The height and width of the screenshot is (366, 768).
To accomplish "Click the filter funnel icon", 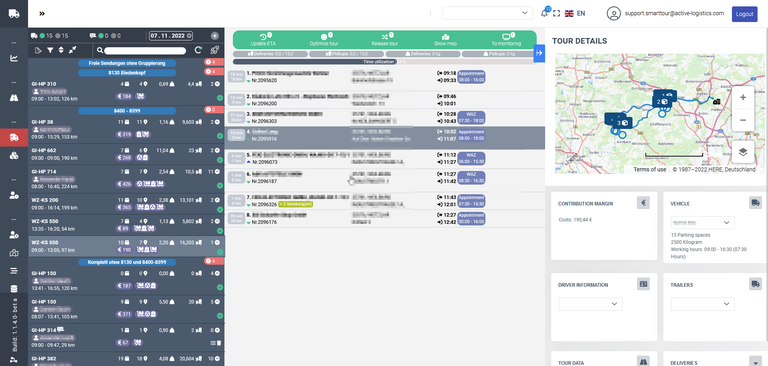I will point(50,50).
